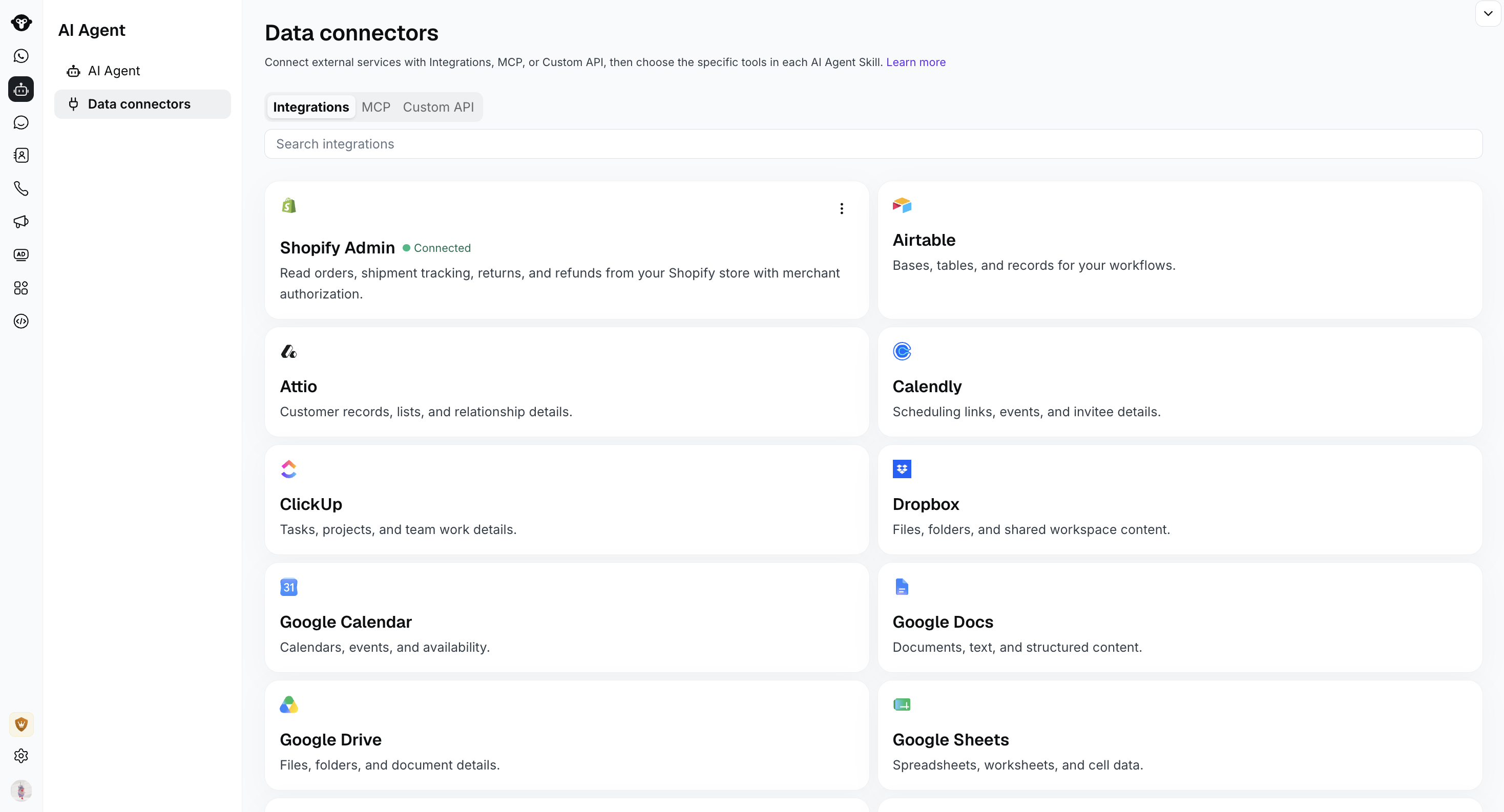
Task: Switch to the Custom API tab
Action: click(x=438, y=107)
